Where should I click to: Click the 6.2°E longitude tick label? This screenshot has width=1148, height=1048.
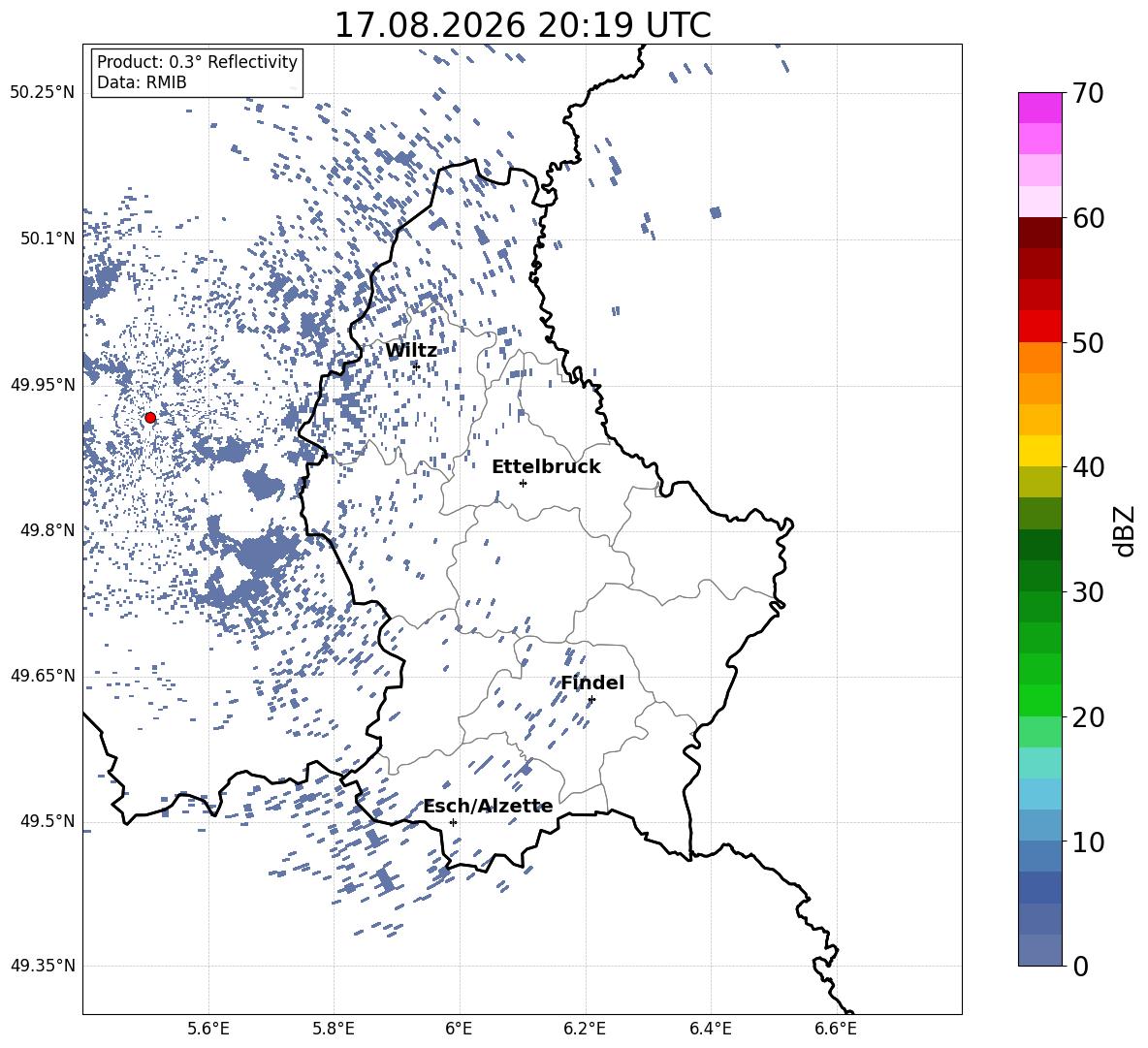point(585,1029)
